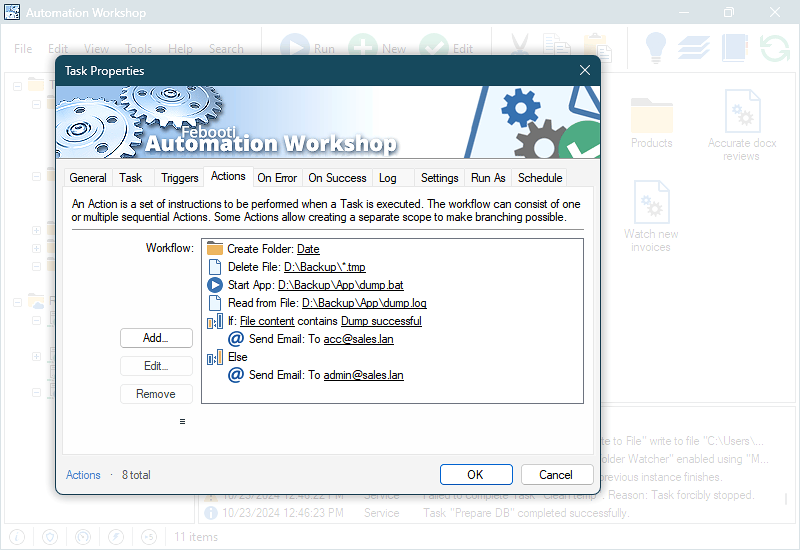Image resolution: width=800 pixels, height=550 pixels.
Task: Open the D:\Backup\App\dump.log link
Action: click(x=364, y=303)
